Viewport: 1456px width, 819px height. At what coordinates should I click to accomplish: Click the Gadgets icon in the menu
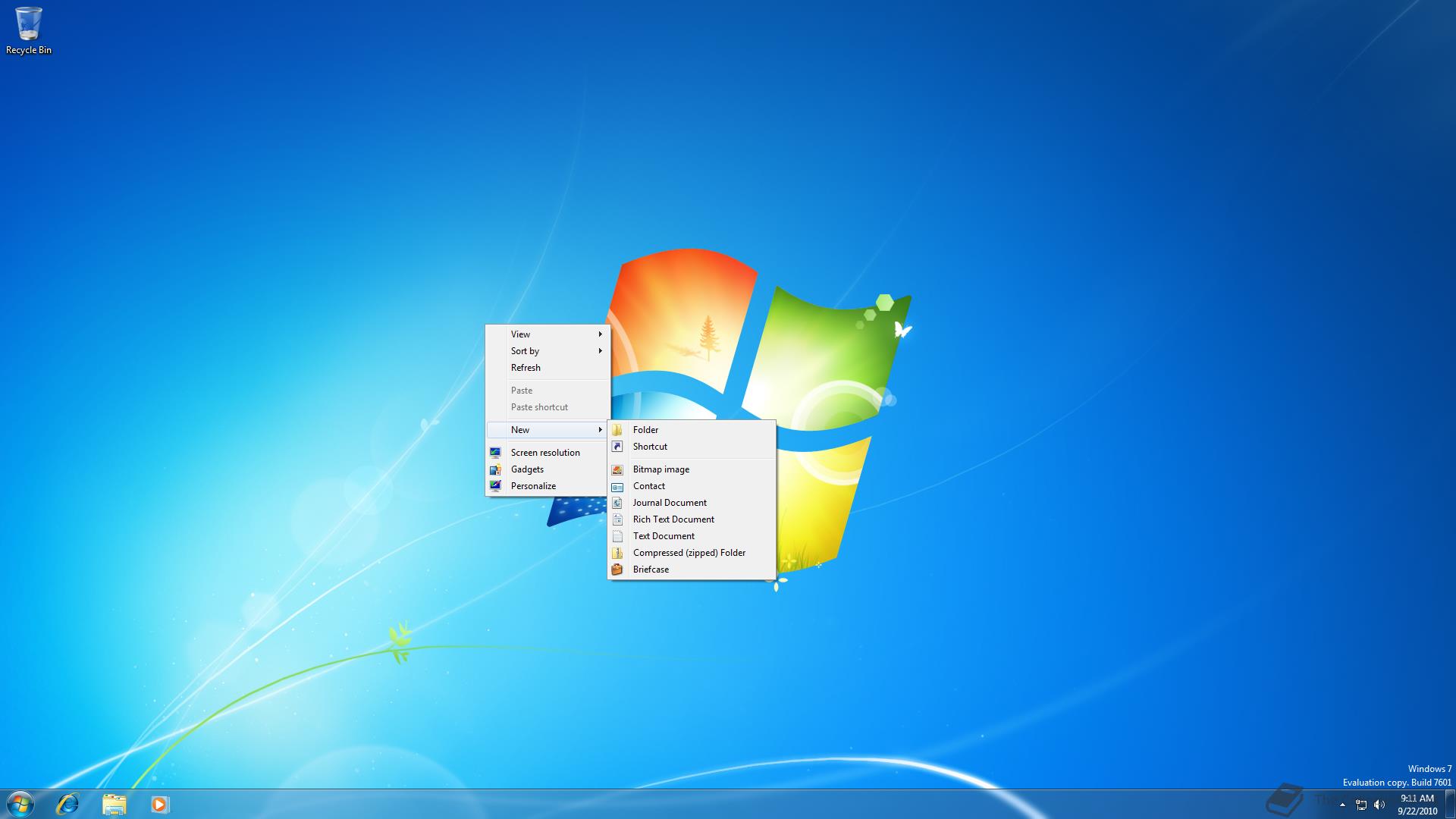click(495, 469)
